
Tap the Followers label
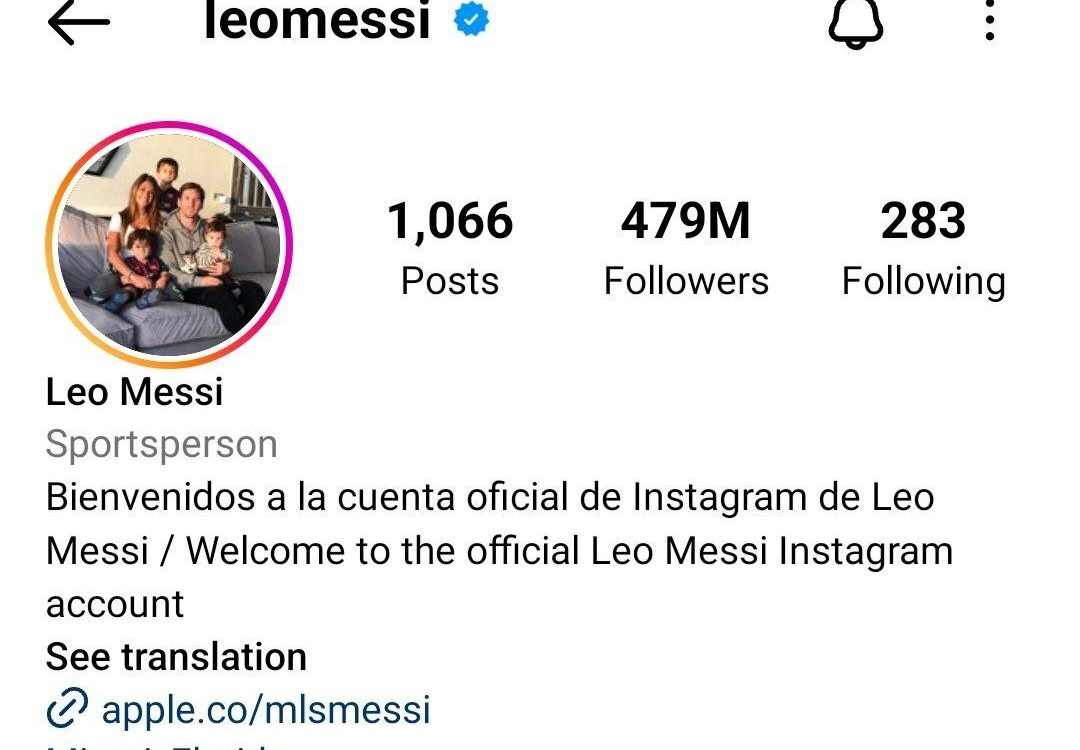(686, 281)
